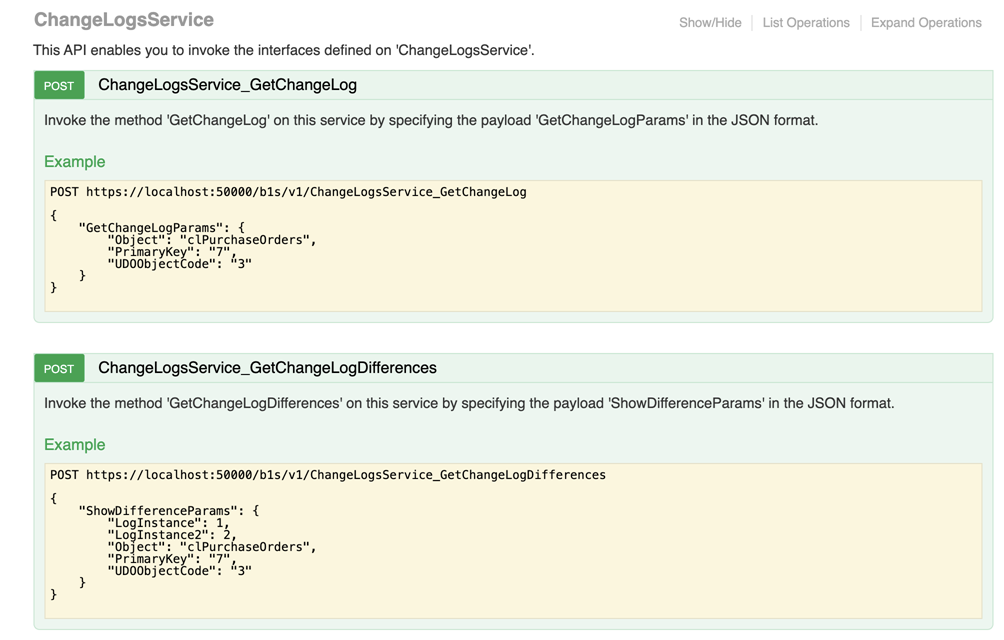Collapse the ChangeLogsService_GetChangeLog operation title

(227, 85)
